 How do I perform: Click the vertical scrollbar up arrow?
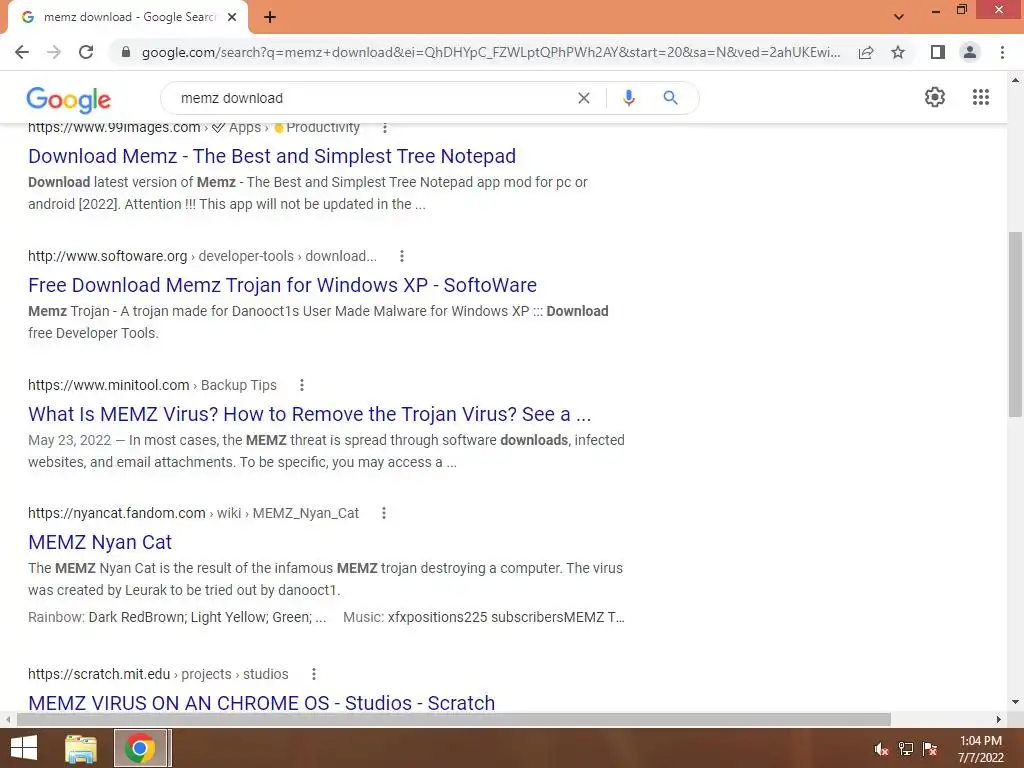tap(1015, 80)
